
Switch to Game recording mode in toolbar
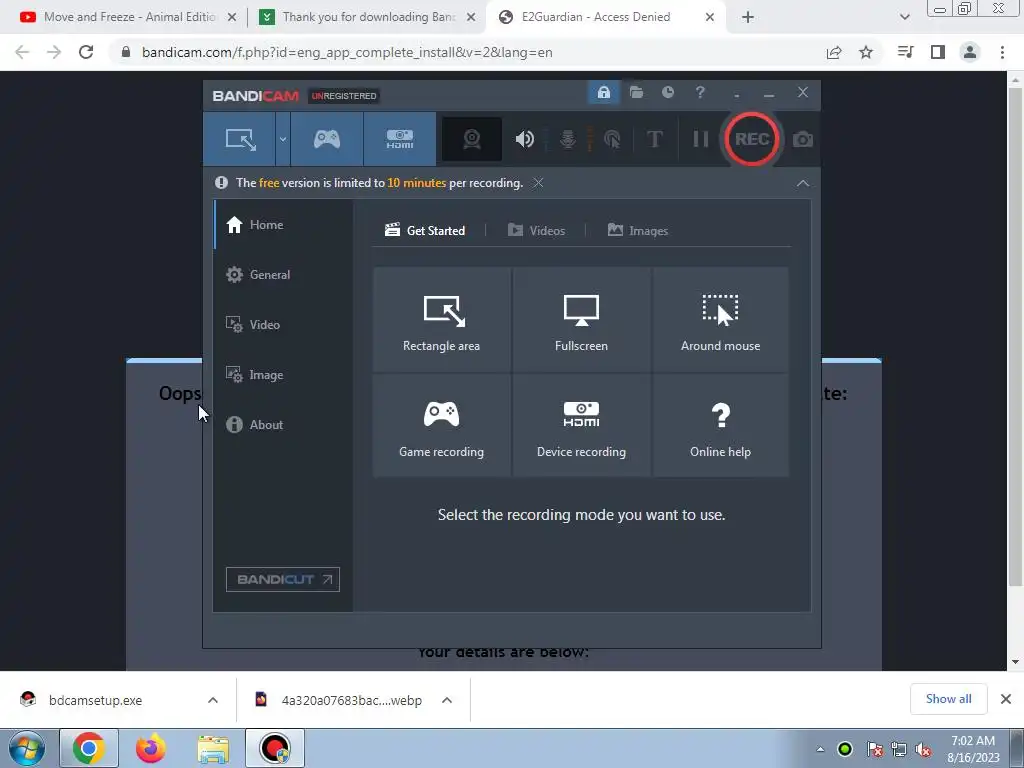327,139
